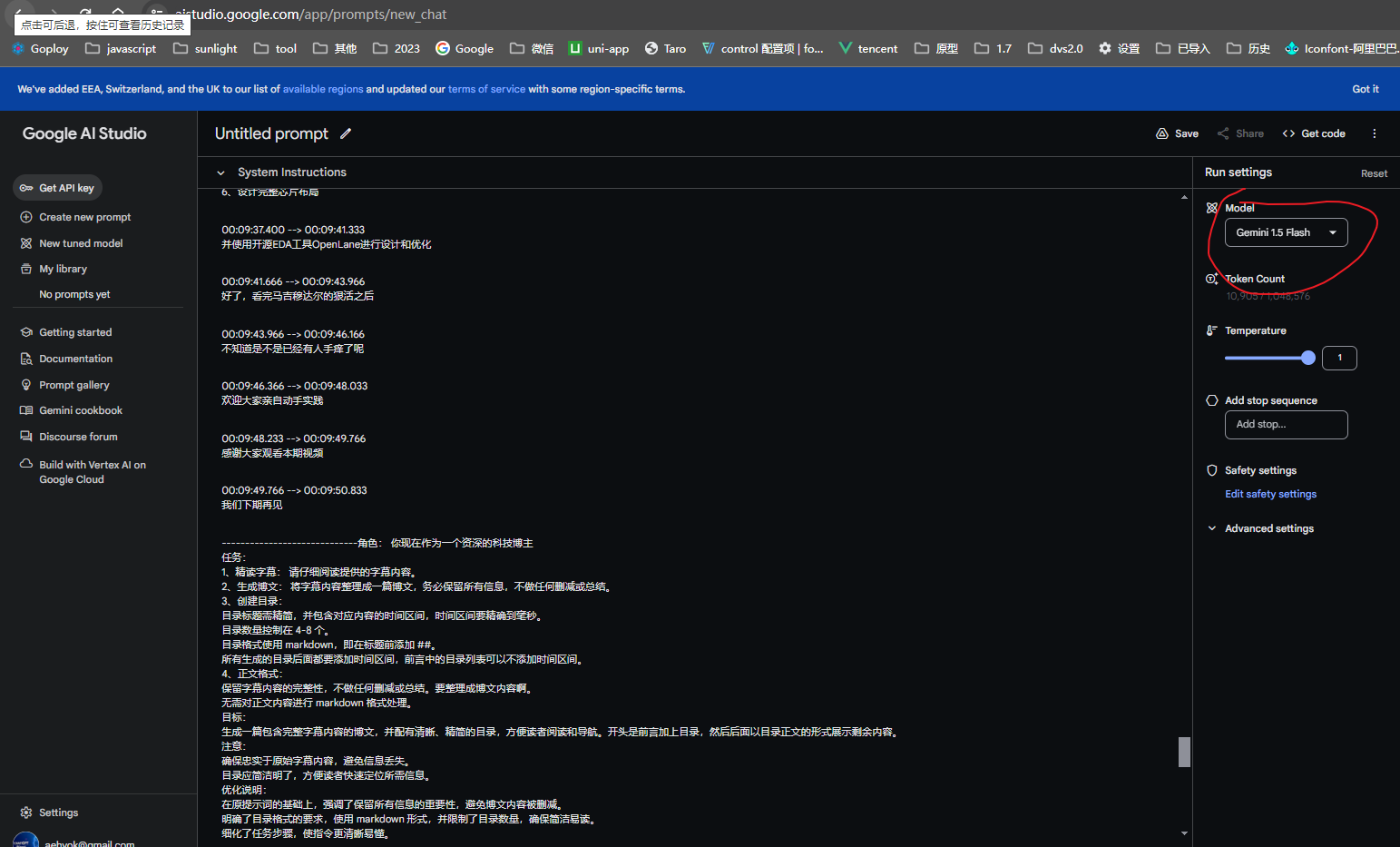This screenshot has height=847, width=1400.
Task: Open the 1.7 bookmark folder
Action: click(x=993, y=49)
